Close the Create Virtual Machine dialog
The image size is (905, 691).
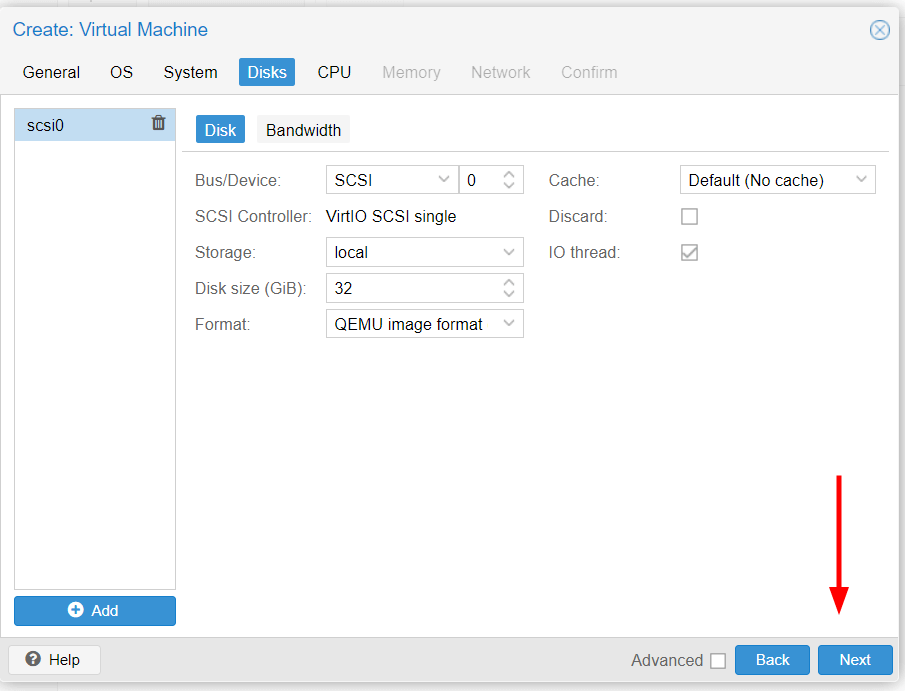(x=880, y=30)
